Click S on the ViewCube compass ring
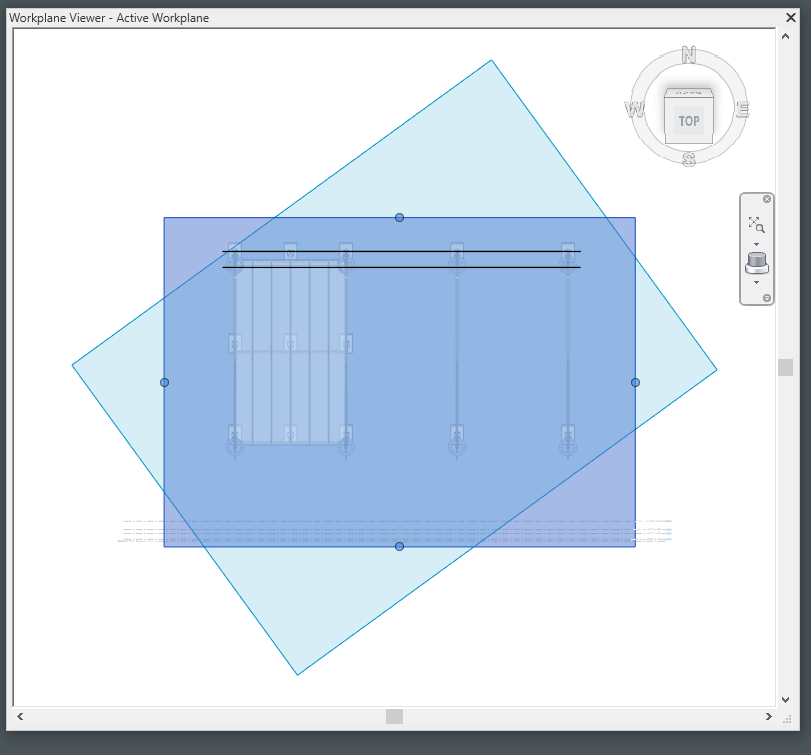Screen dimensions: 811x755 687,158
